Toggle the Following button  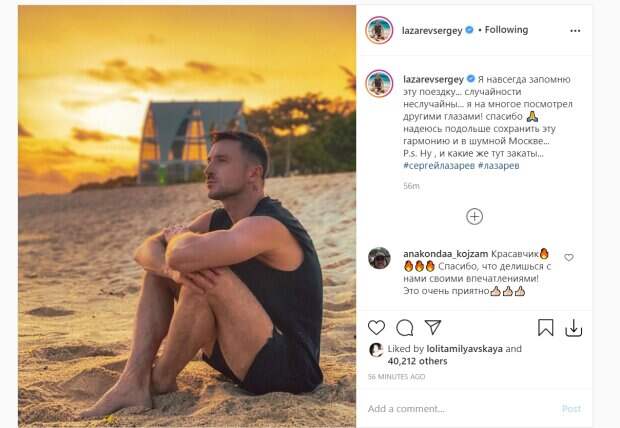(506, 30)
